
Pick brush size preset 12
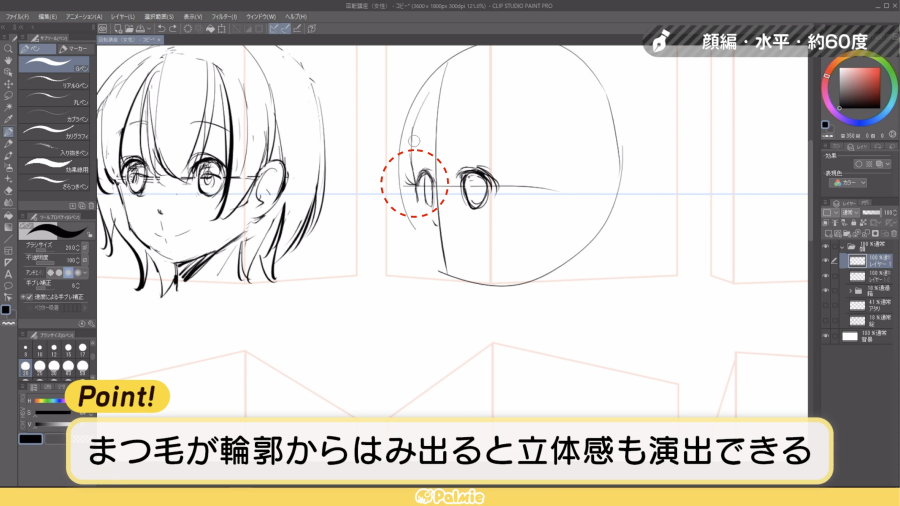click(54, 349)
